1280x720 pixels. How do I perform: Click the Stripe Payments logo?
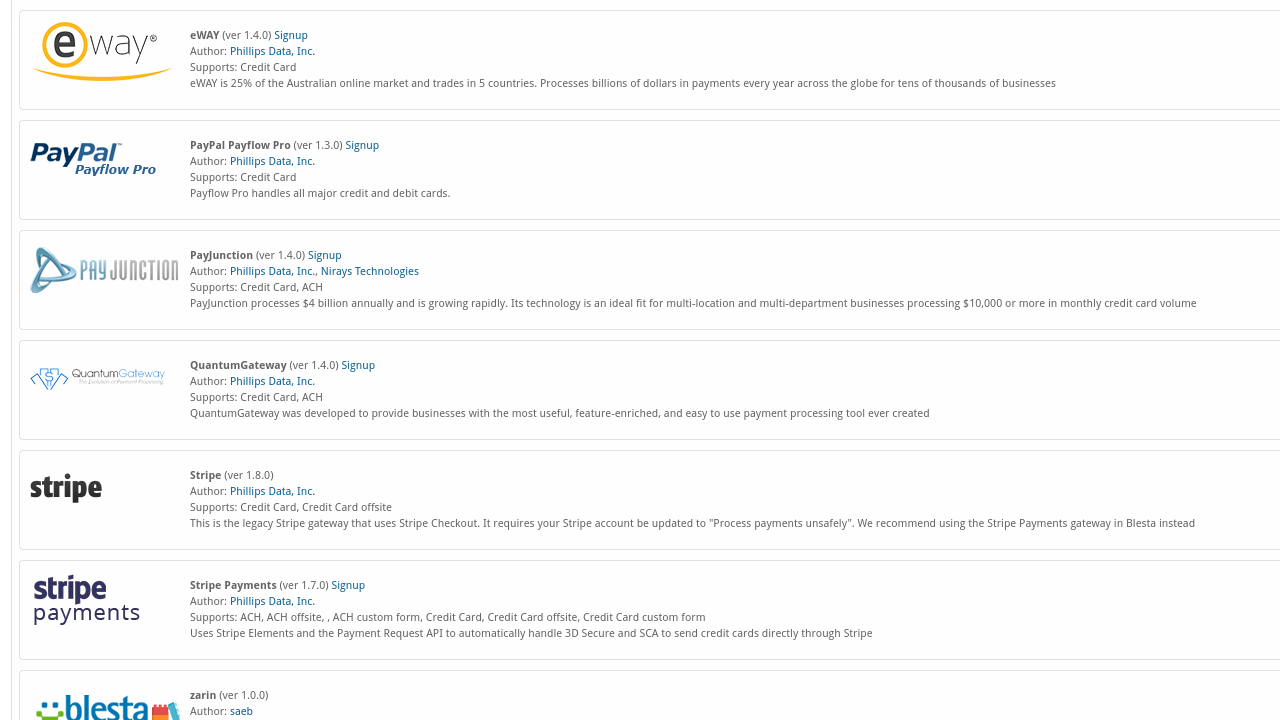click(x=86, y=599)
